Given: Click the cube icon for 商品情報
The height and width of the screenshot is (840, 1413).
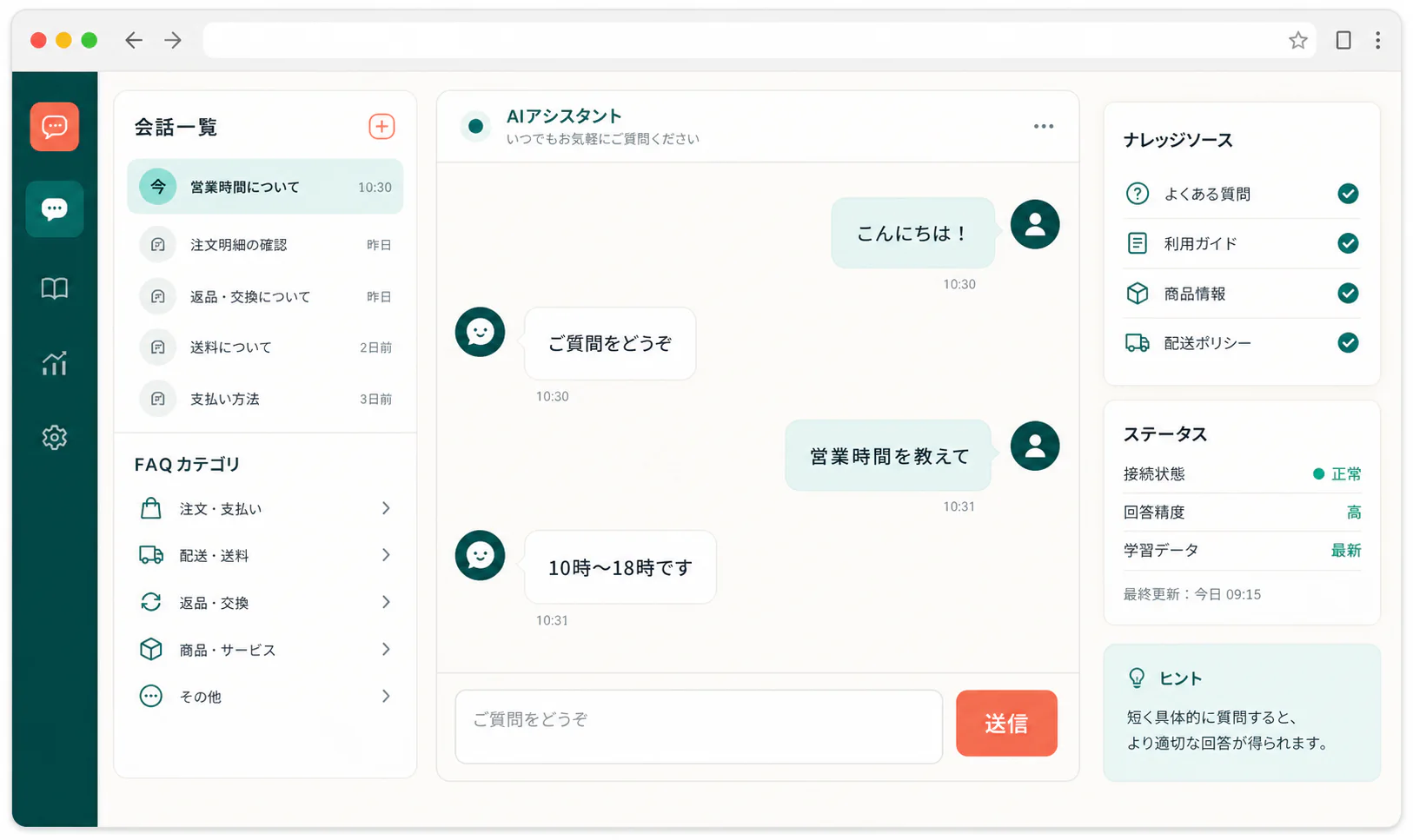Looking at the screenshot, I should 1138,294.
